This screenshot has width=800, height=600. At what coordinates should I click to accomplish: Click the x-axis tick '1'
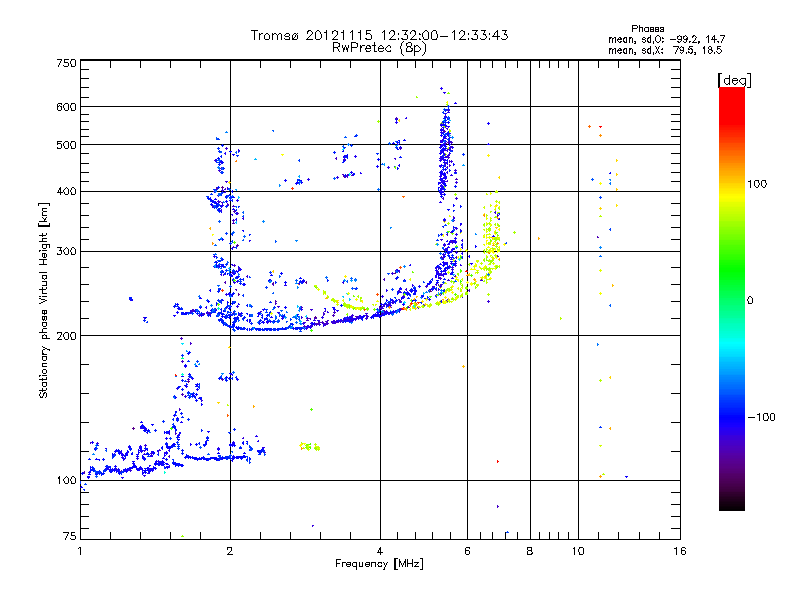tap(80, 551)
